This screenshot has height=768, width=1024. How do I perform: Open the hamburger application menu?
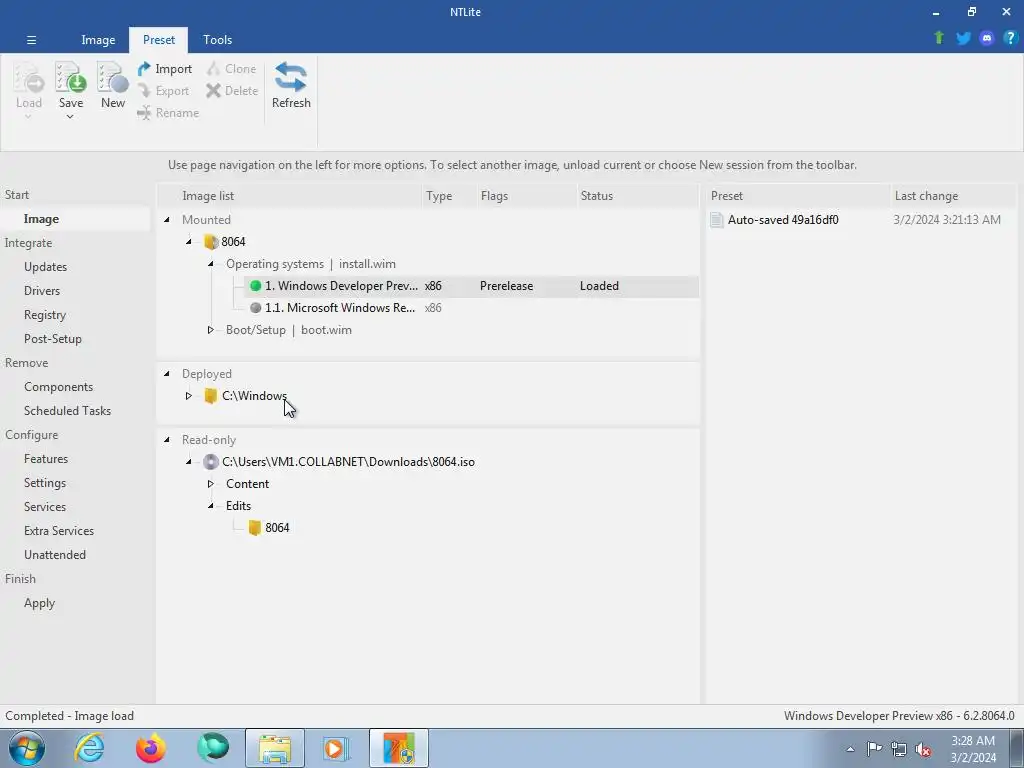[31, 40]
